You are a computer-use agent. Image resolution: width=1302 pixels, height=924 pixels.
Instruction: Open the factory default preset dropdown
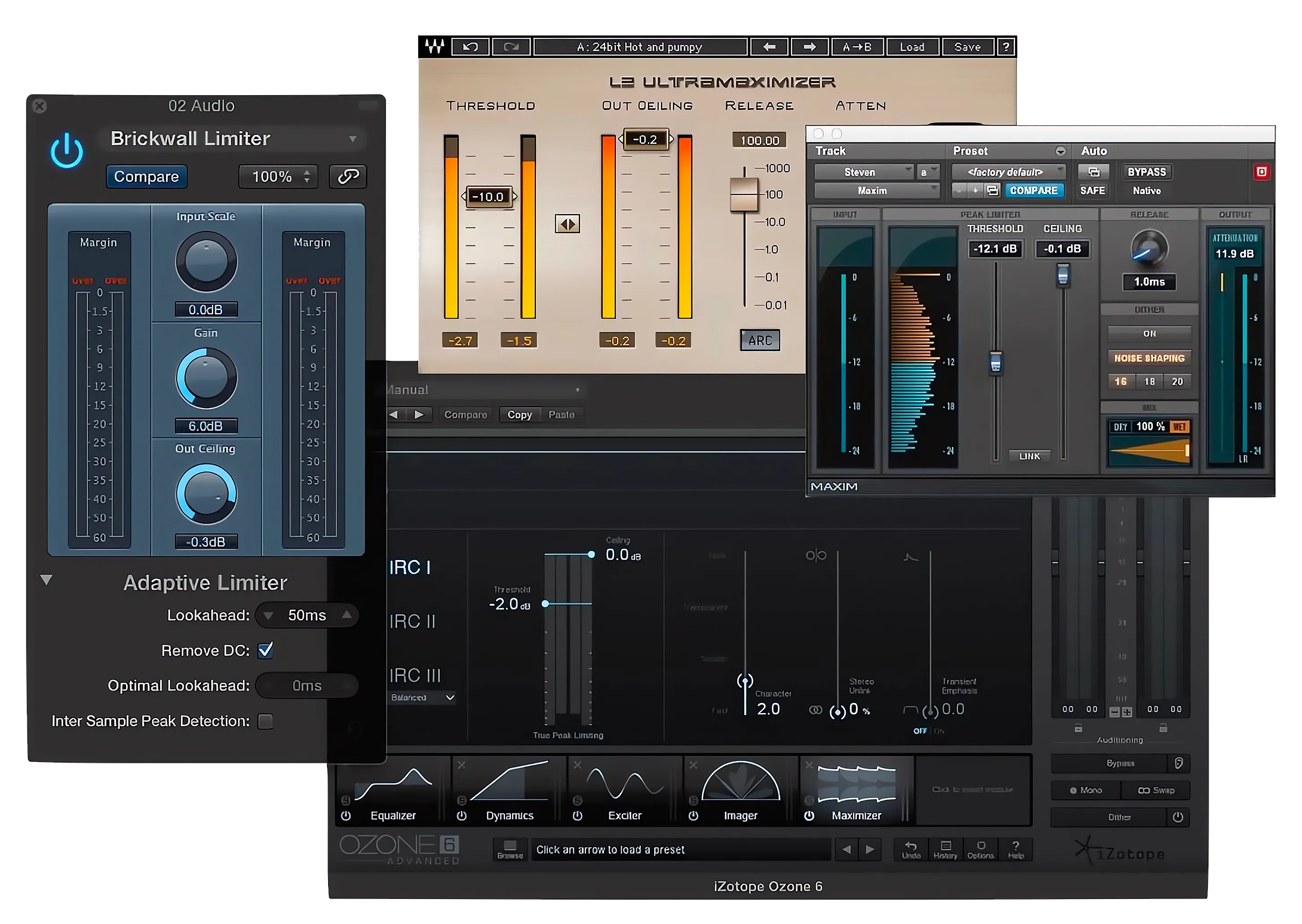[1008, 172]
